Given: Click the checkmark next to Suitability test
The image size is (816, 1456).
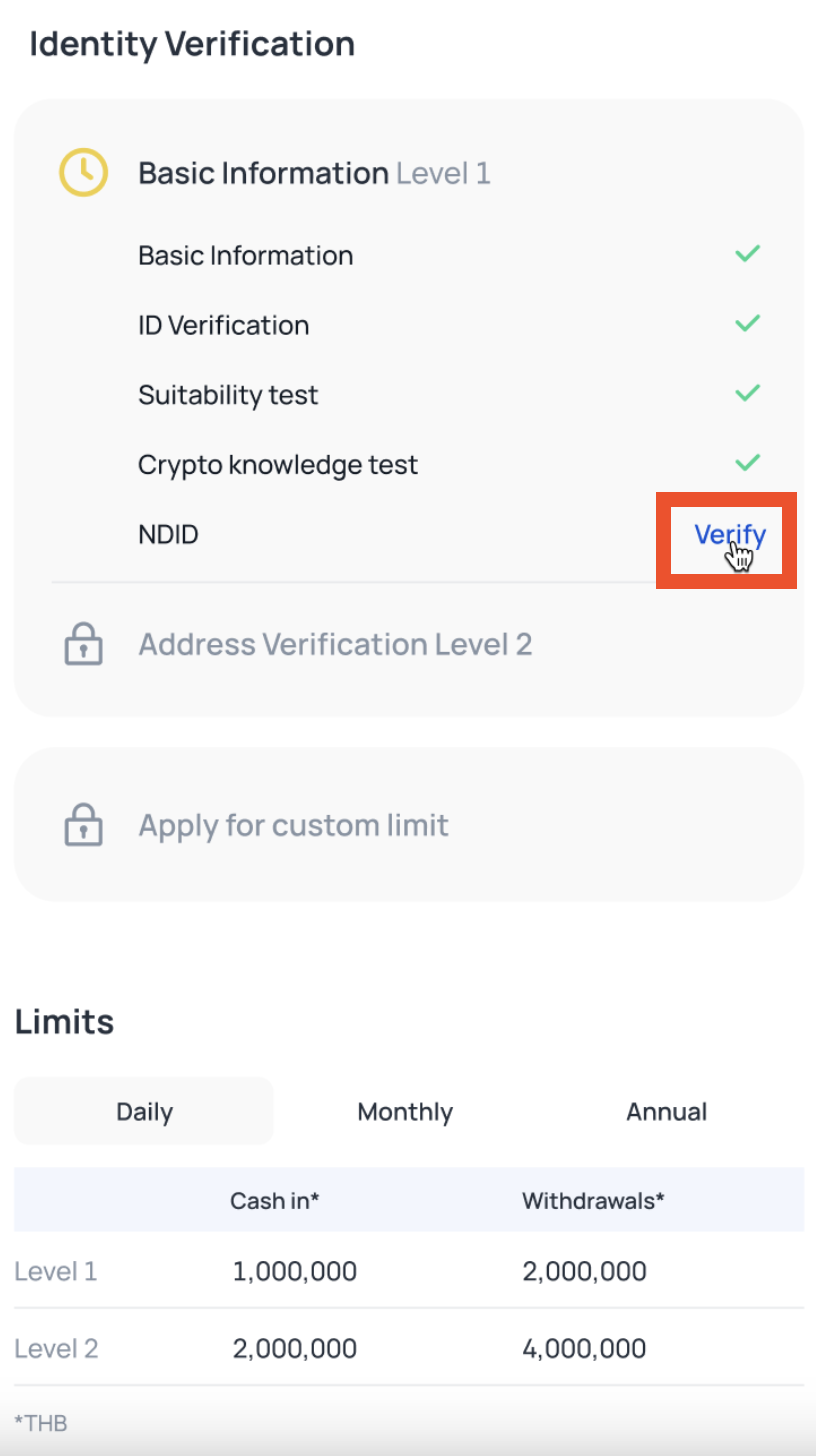Looking at the screenshot, I should (747, 393).
